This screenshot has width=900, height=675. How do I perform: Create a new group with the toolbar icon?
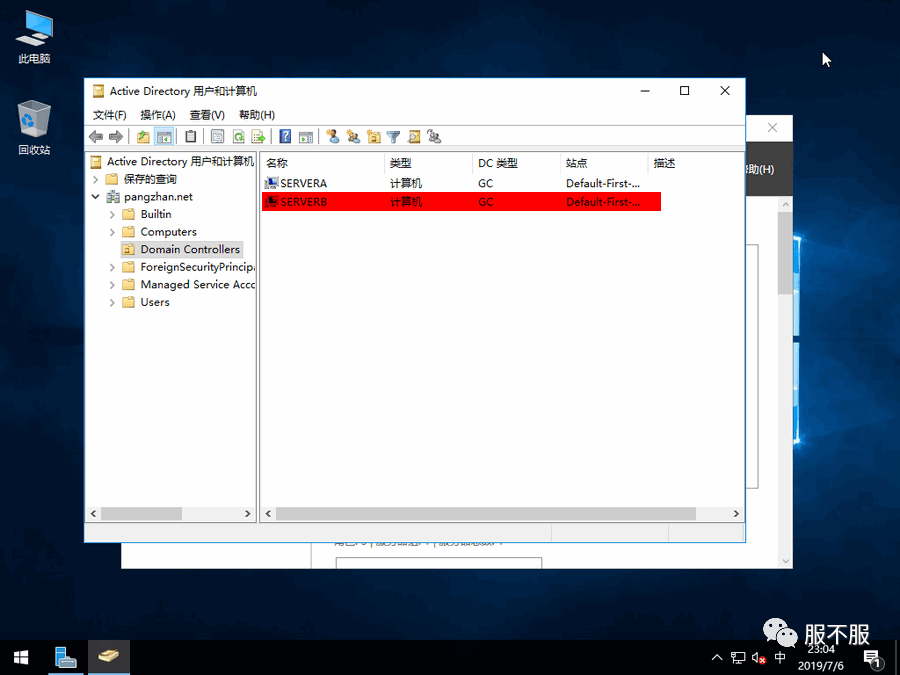353,137
